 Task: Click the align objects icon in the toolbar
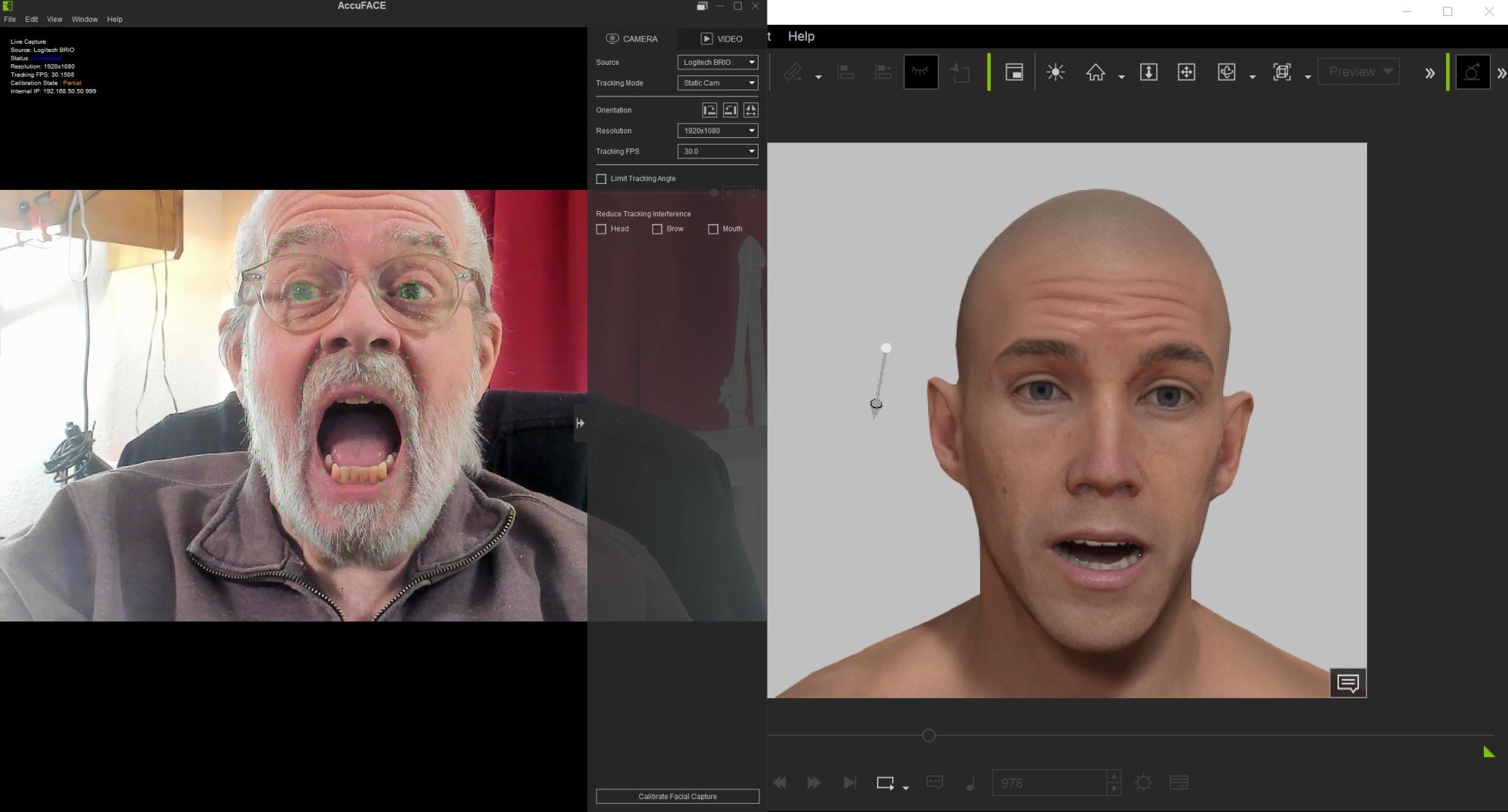point(846,72)
